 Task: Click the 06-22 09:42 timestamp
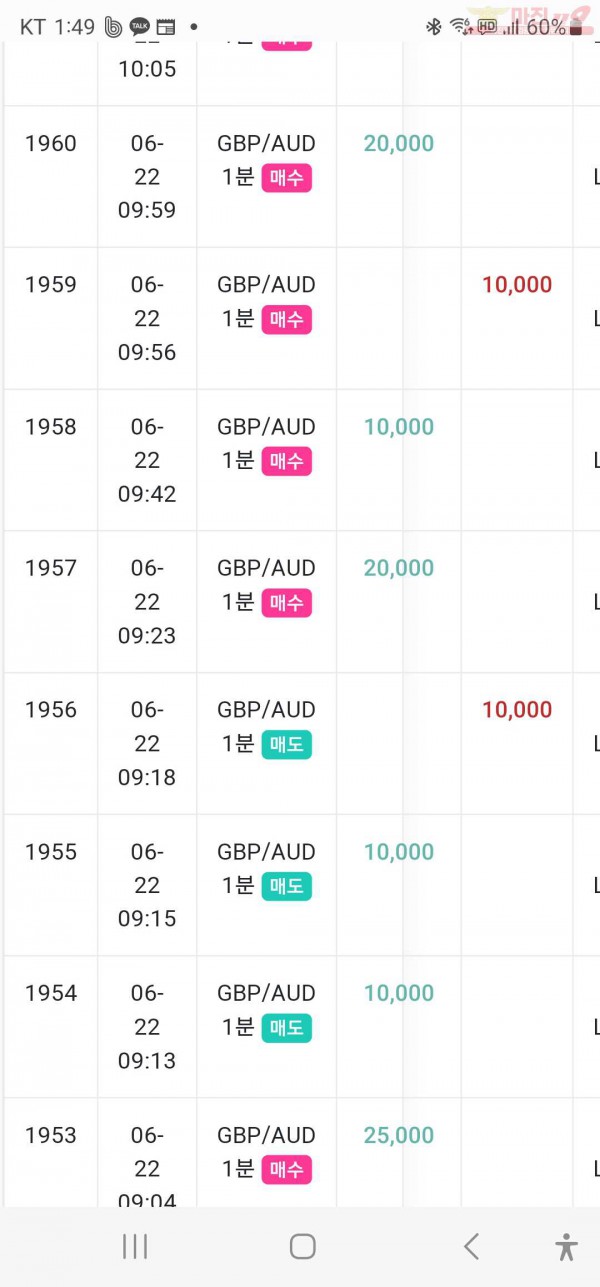147,460
